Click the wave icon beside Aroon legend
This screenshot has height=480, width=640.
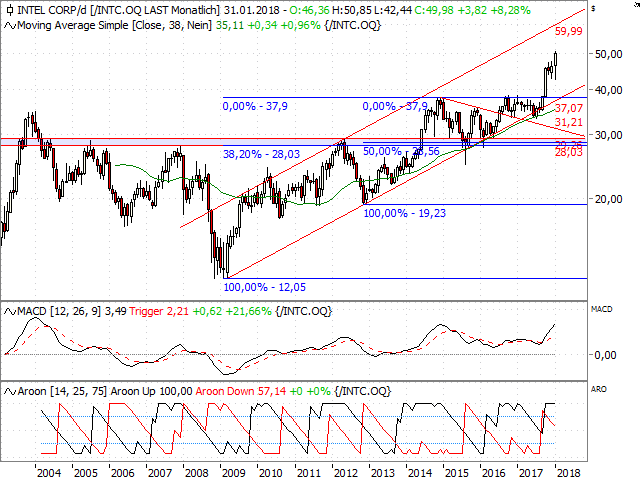10,392
